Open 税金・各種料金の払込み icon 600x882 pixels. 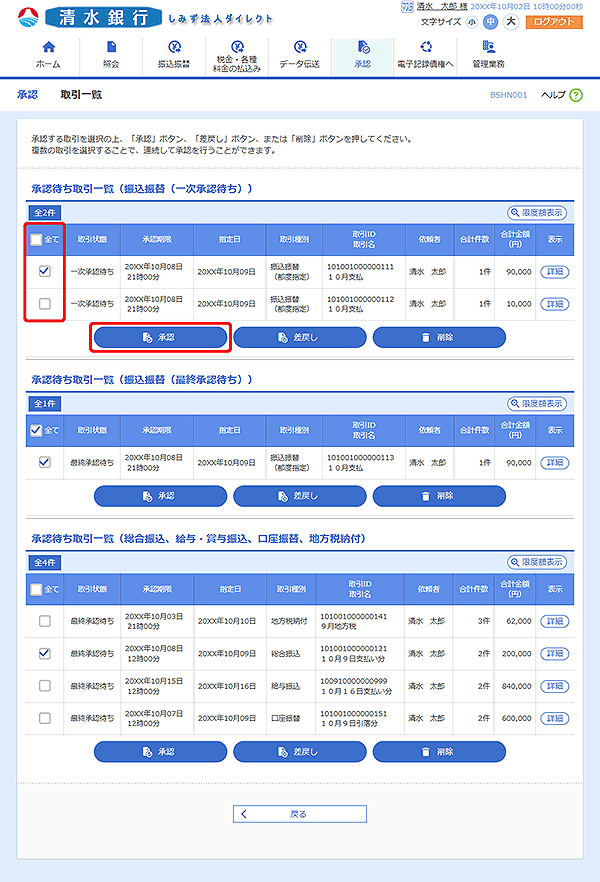tap(237, 47)
